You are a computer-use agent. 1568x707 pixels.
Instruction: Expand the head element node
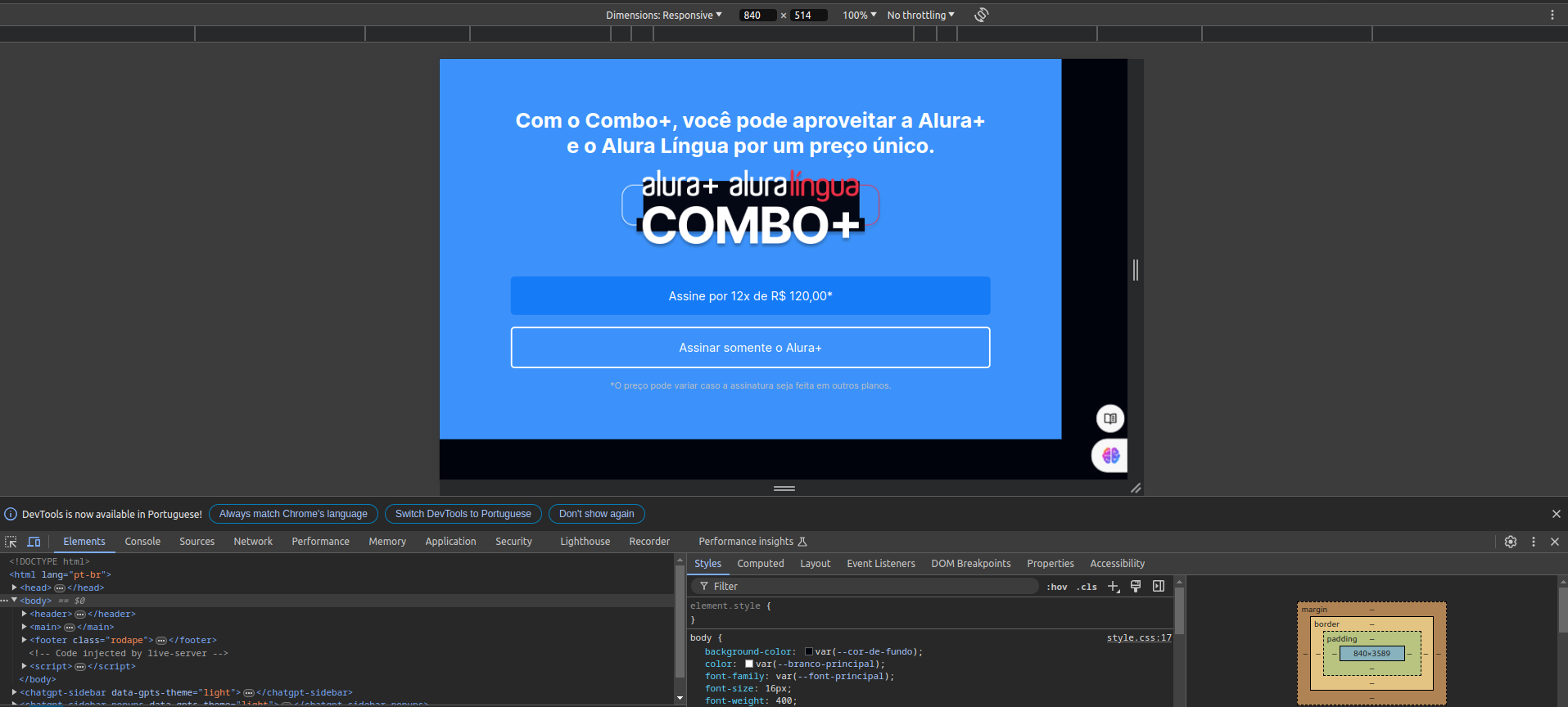(14, 588)
